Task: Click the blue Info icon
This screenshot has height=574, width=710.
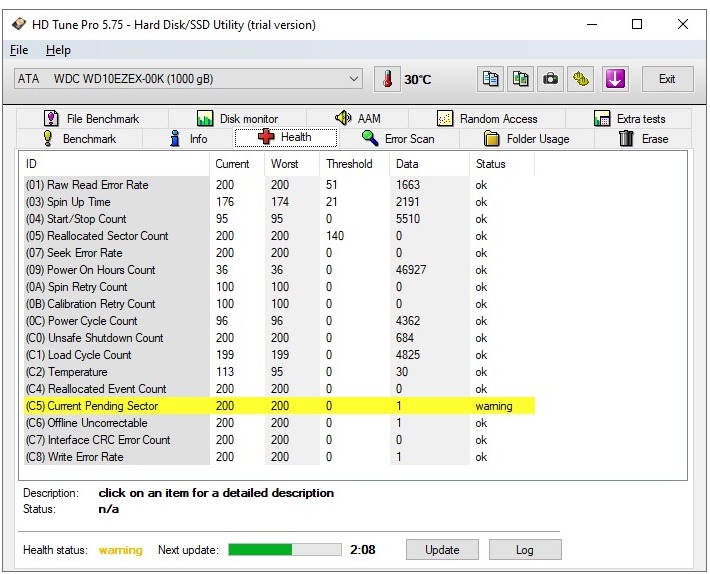Action: coord(175,139)
